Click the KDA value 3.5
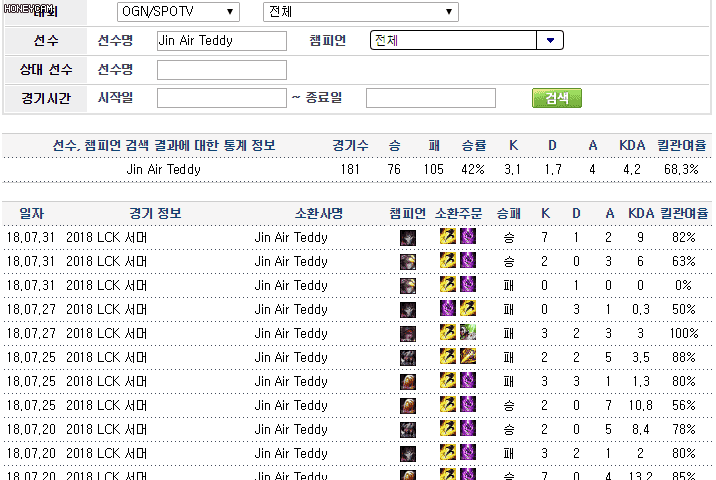This screenshot has width=716, height=480. coord(641,358)
